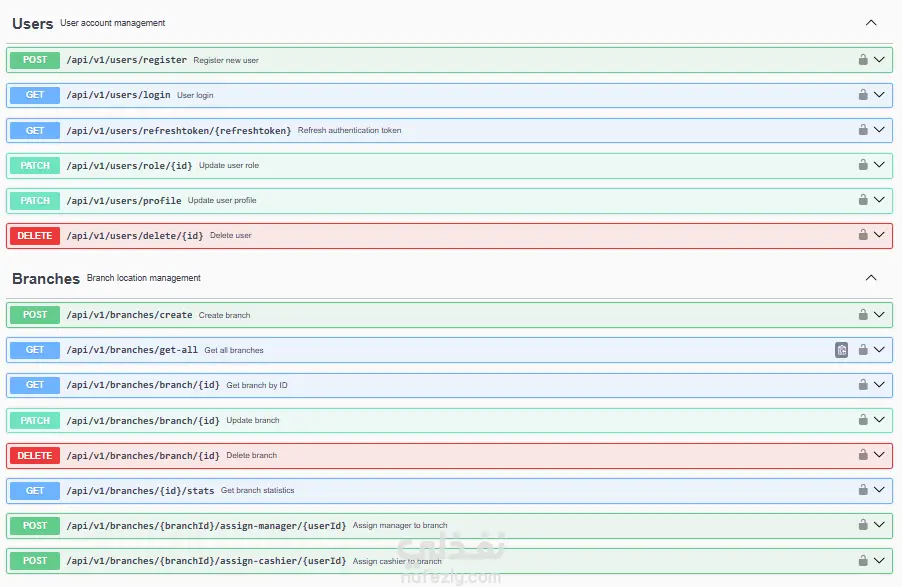The image size is (902, 587).
Task: Click the authorization lock for User login endpoint
Action: click(x=862, y=95)
